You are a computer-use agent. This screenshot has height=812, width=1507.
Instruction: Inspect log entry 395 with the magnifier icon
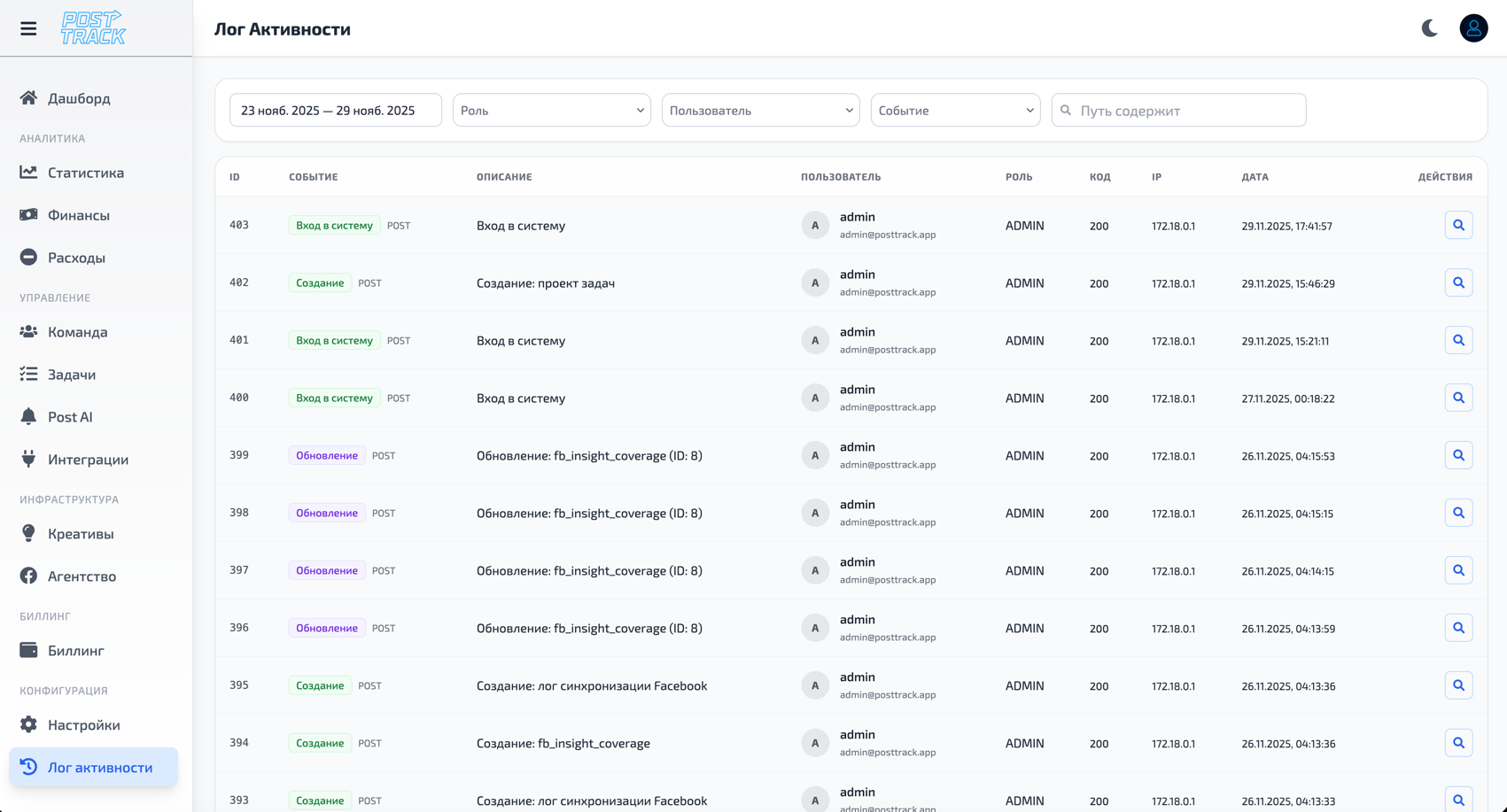click(1458, 685)
